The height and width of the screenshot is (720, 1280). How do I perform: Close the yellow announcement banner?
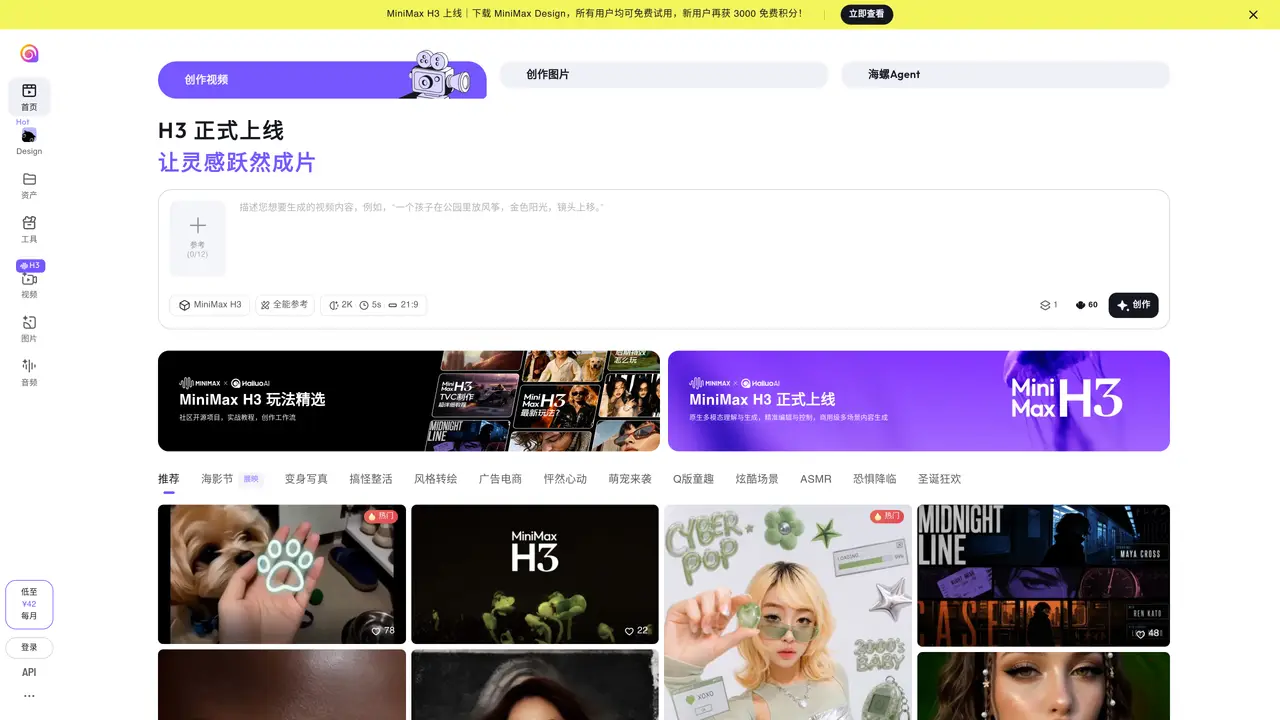point(1253,15)
